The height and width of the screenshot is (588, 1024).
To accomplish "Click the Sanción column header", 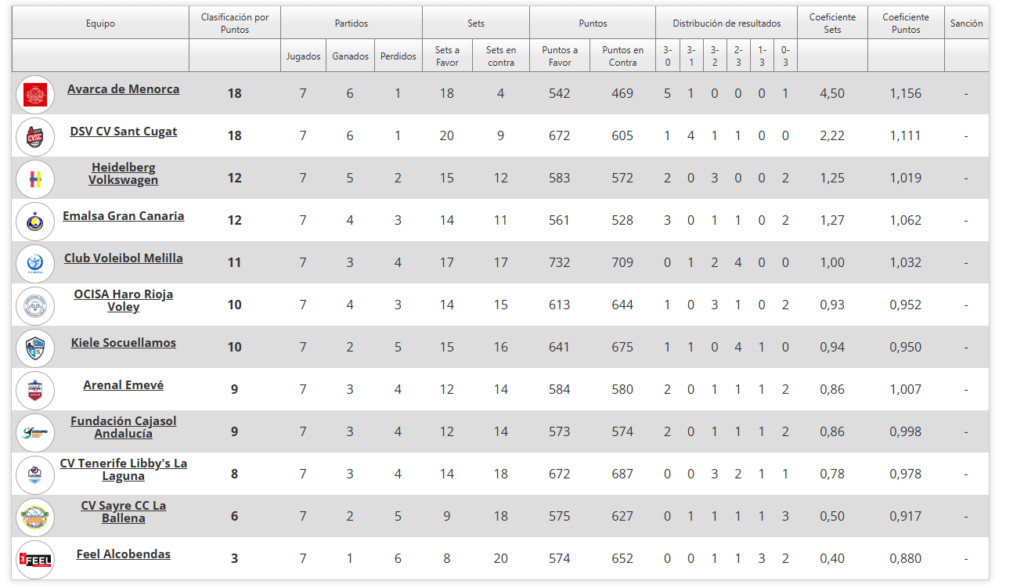I will tap(966, 23).
